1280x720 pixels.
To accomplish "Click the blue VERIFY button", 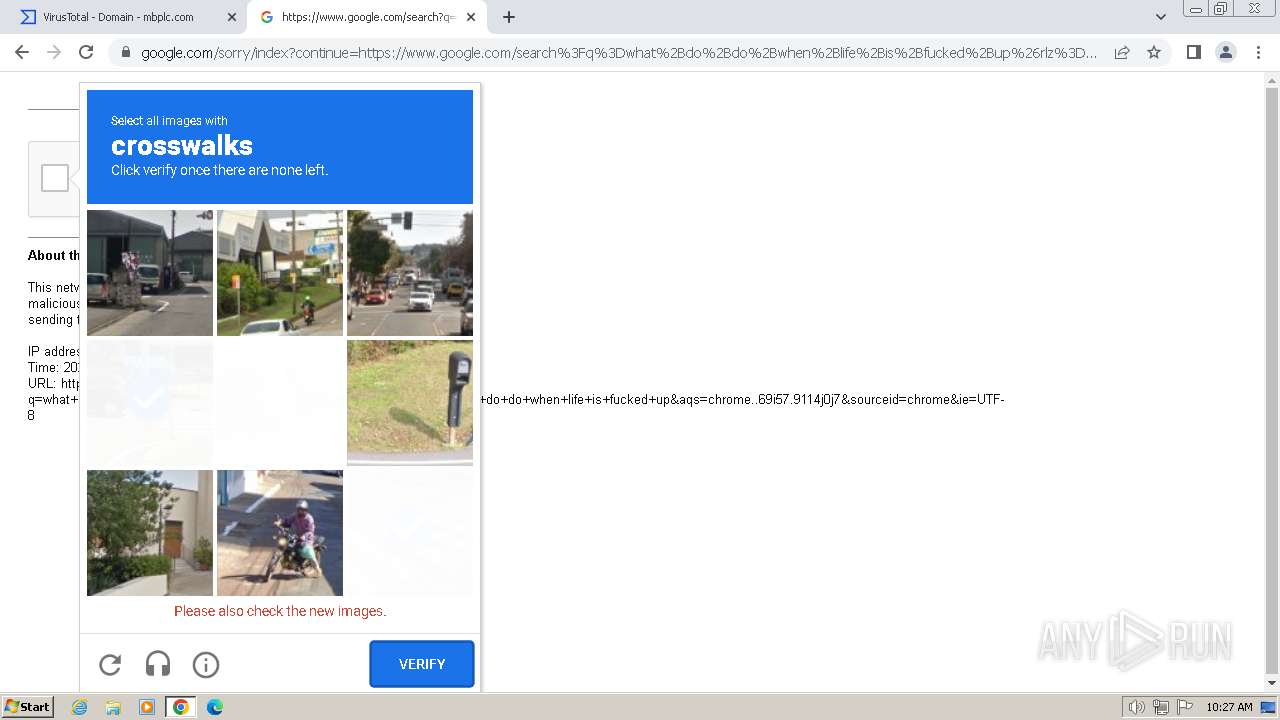I will [422, 664].
